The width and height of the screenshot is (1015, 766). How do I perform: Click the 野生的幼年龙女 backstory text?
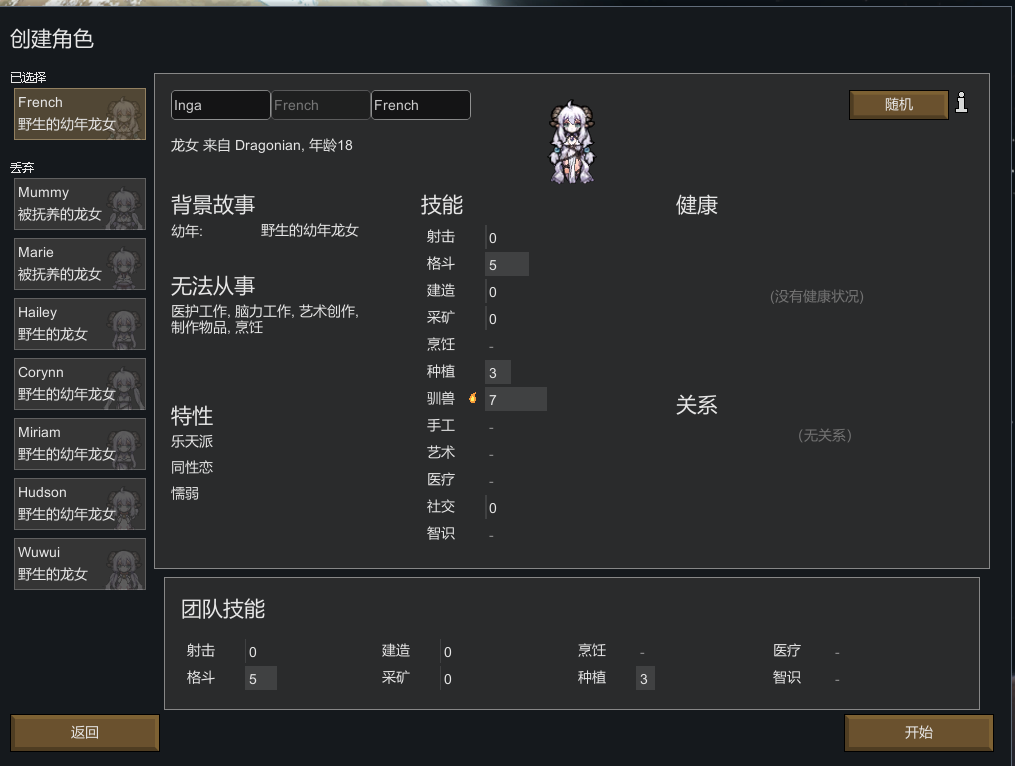[309, 231]
